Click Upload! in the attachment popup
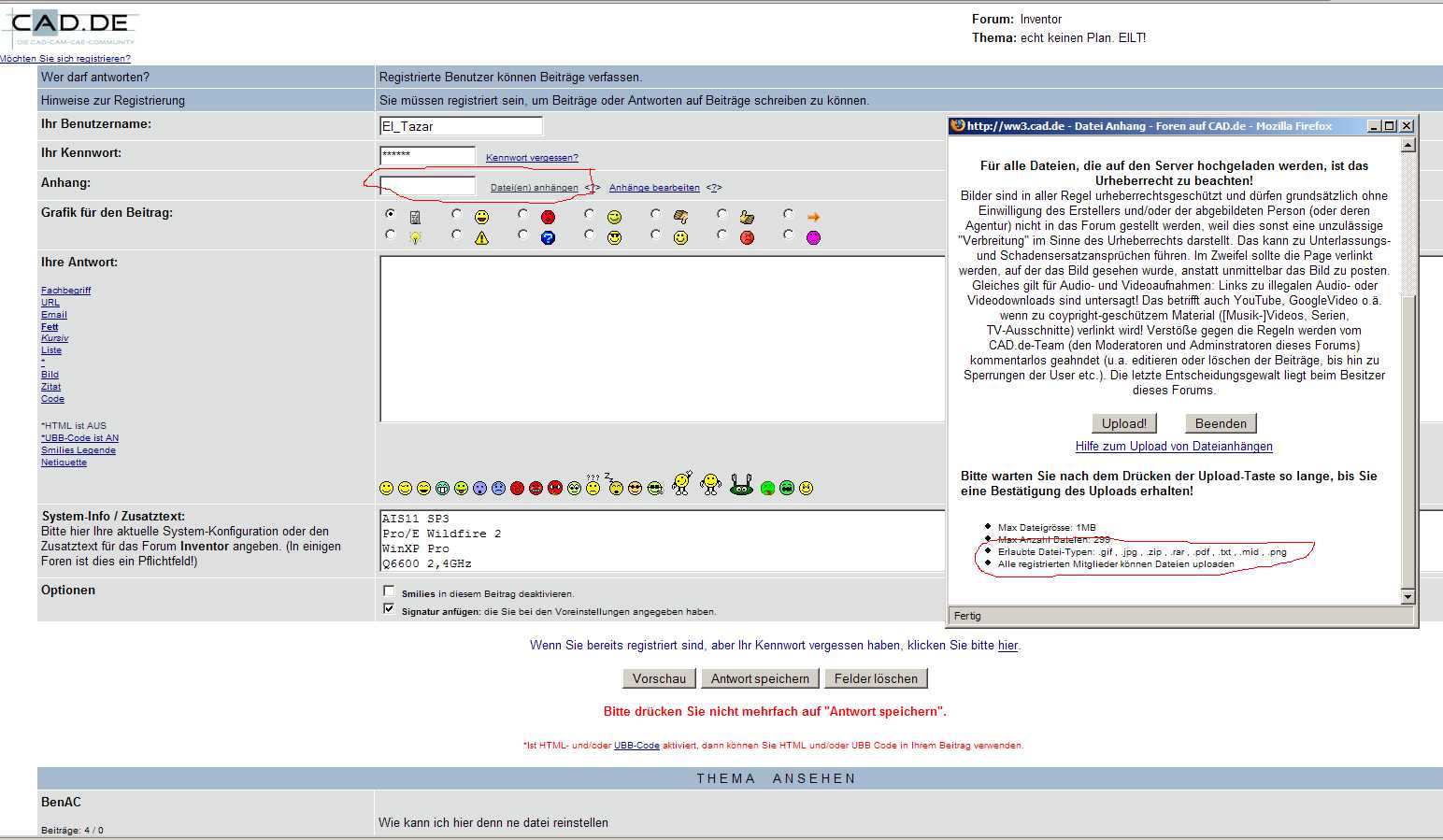The image size is (1443, 840). click(x=1123, y=423)
